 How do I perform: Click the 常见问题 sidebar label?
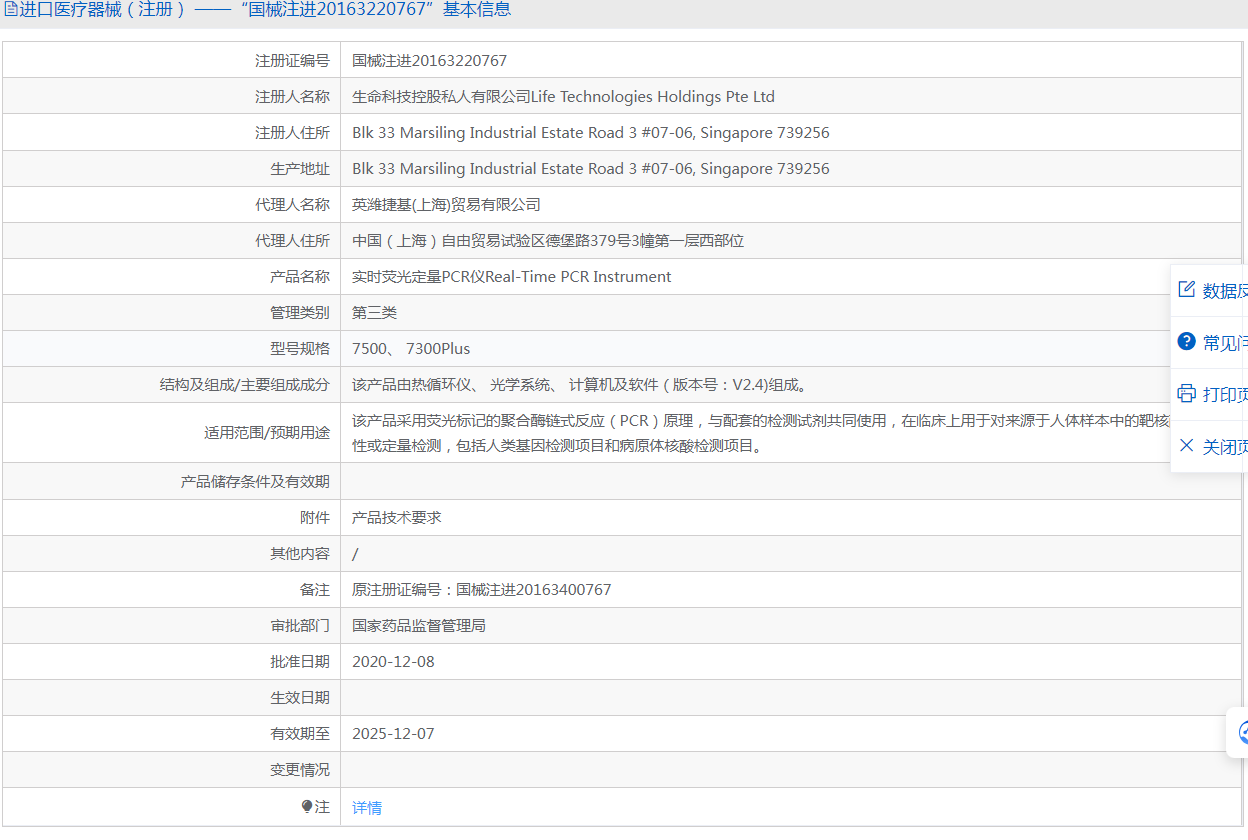(1225, 343)
